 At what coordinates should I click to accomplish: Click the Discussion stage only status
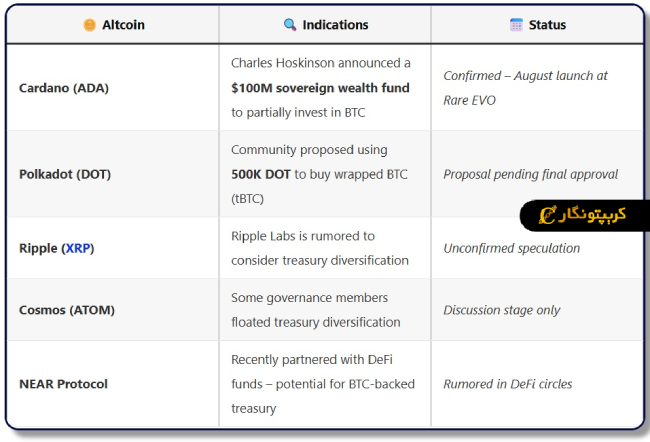502,310
